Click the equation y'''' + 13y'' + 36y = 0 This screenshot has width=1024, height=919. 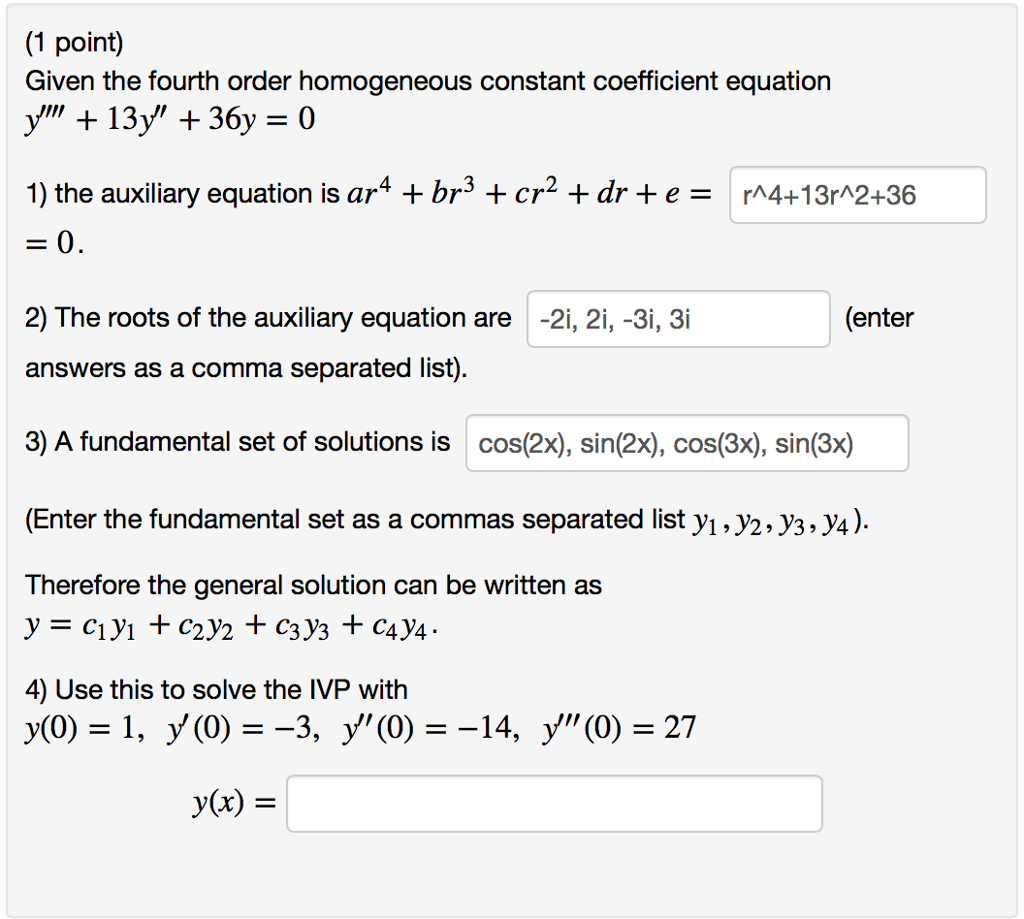pyautogui.click(x=167, y=118)
